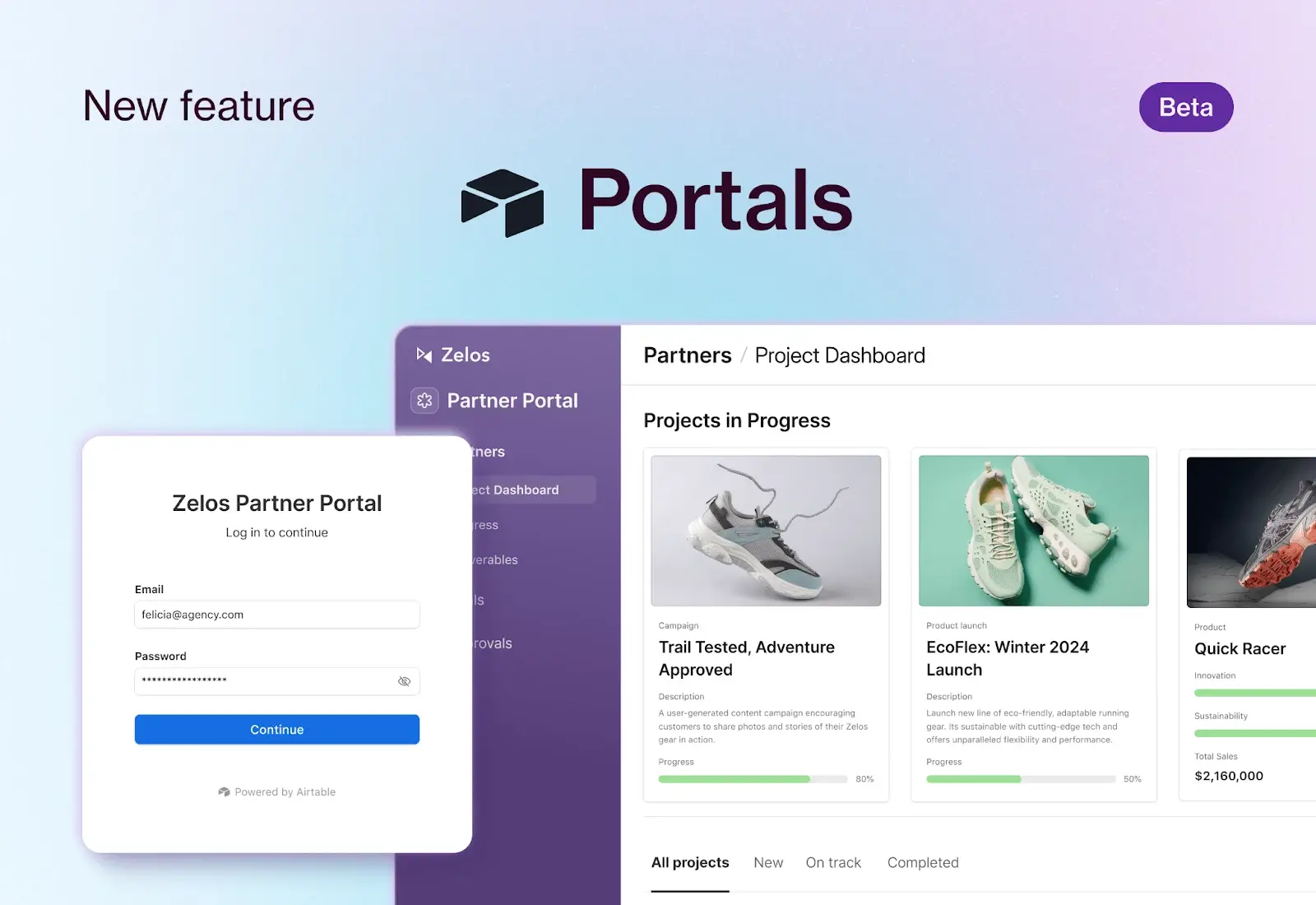
Task: Open Powered by Airtable link
Action: (x=277, y=791)
